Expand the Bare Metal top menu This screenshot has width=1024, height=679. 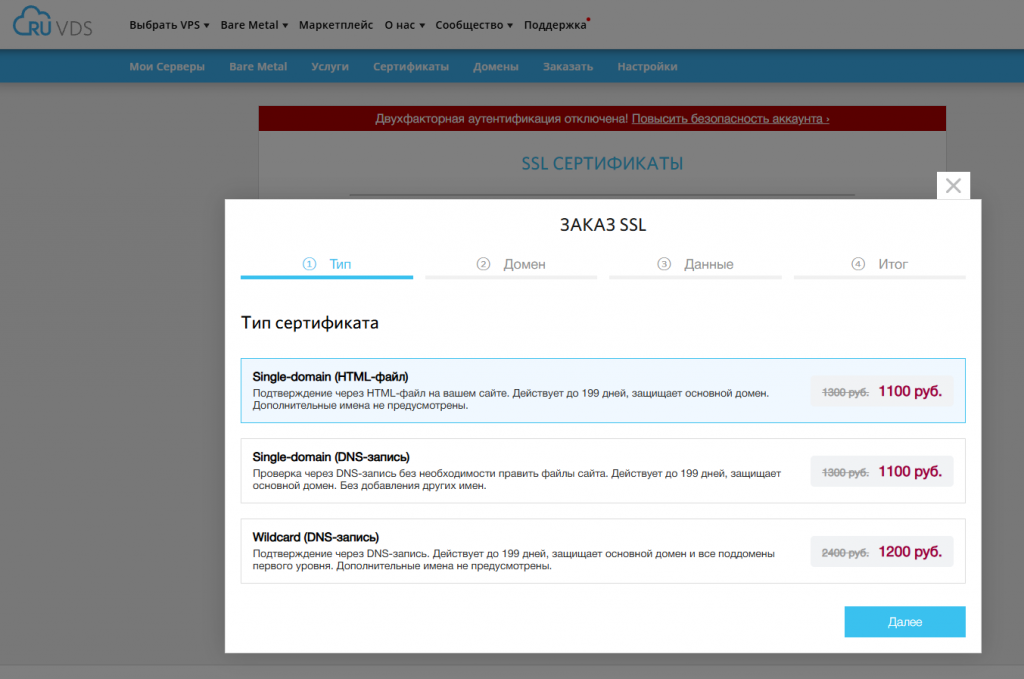[254, 25]
